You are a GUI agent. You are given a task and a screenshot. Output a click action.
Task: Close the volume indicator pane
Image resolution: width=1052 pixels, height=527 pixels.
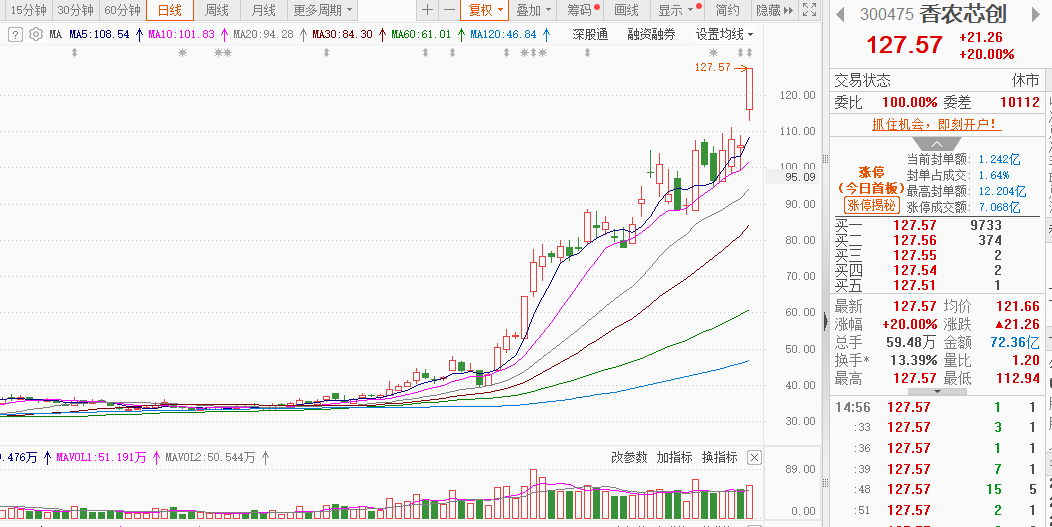point(754,458)
